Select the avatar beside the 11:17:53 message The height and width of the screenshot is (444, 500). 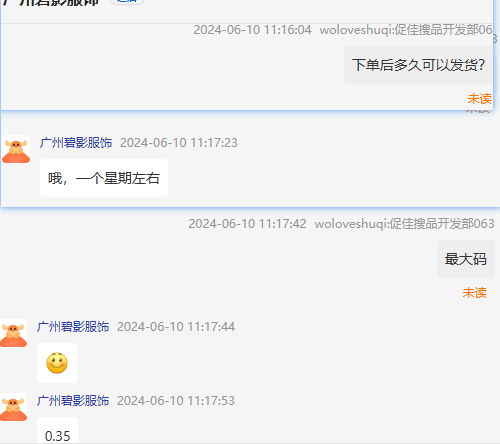tap(13, 407)
